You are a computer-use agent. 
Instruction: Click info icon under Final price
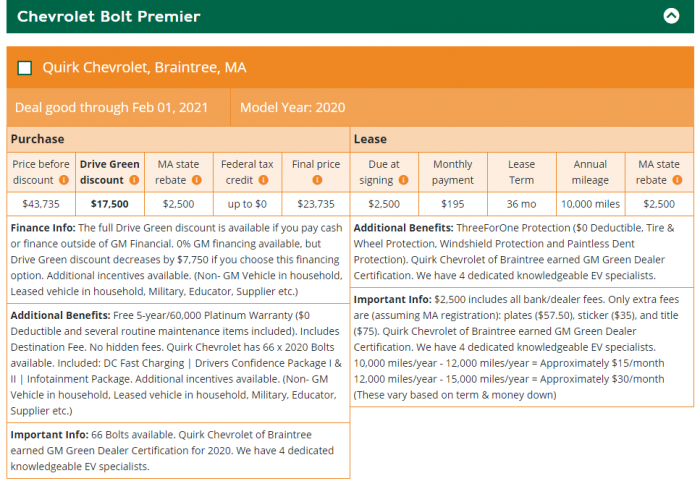316,181
